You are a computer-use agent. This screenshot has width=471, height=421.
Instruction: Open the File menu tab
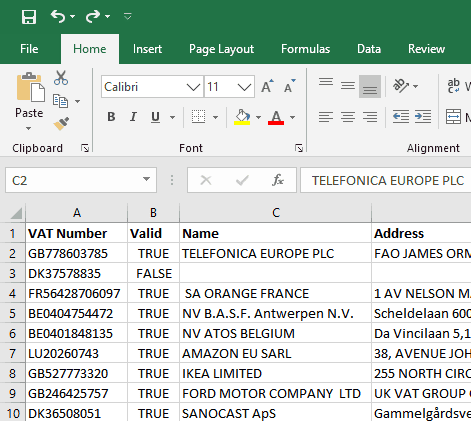pos(29,49)
